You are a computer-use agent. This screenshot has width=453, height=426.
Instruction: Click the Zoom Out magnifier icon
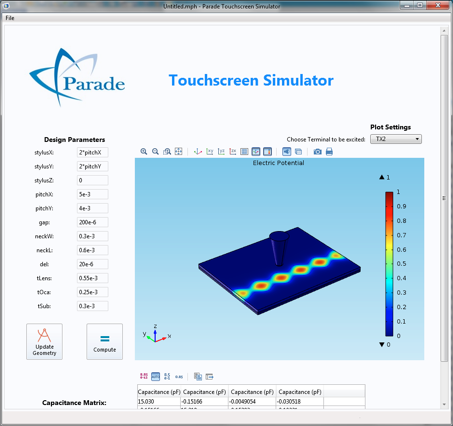[155, 152]
